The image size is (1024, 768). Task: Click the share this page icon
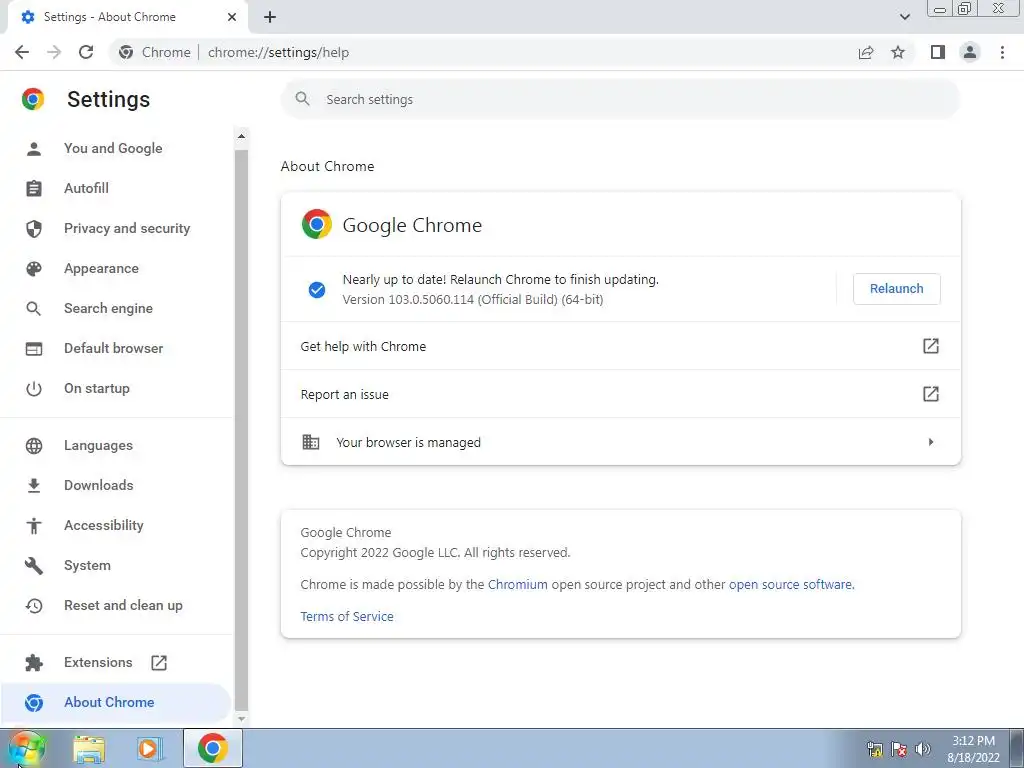click(x=866, y=52)
